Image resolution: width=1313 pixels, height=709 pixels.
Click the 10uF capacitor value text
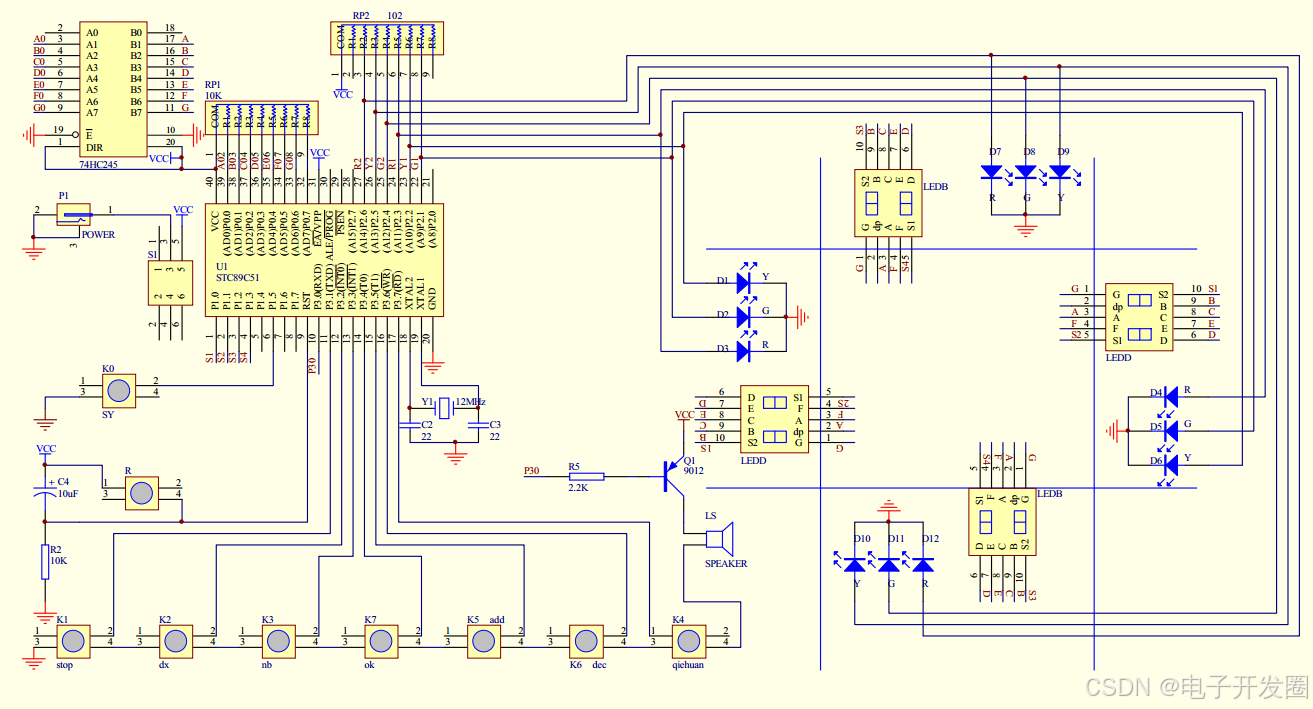[x=68, y=493]
